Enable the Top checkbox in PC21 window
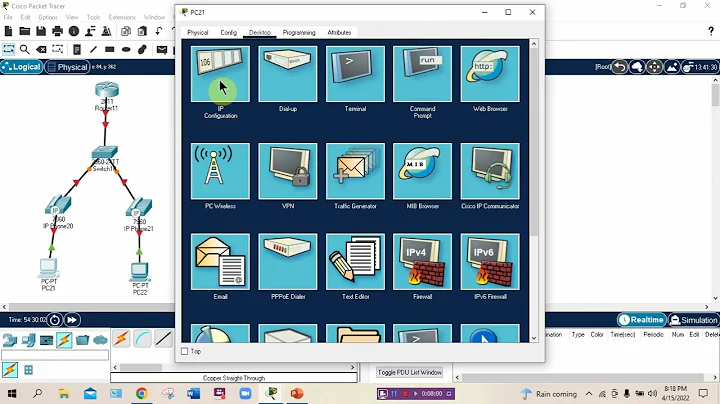 (x=185, y=351)
